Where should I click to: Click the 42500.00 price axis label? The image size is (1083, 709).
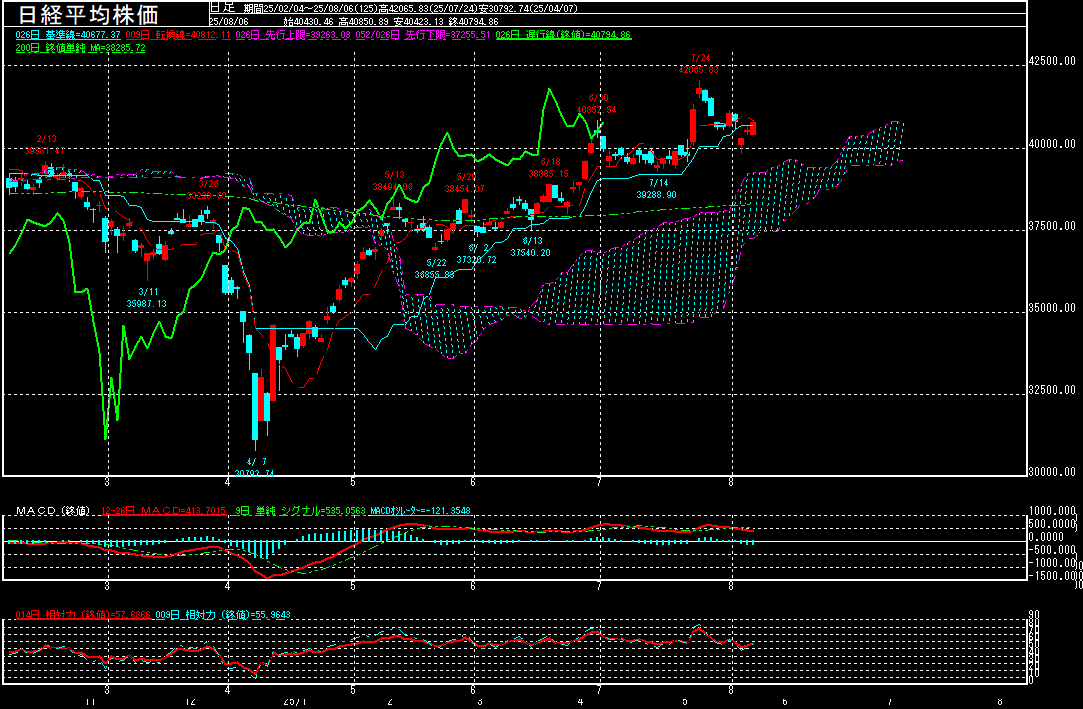(x=1052, y=61)
